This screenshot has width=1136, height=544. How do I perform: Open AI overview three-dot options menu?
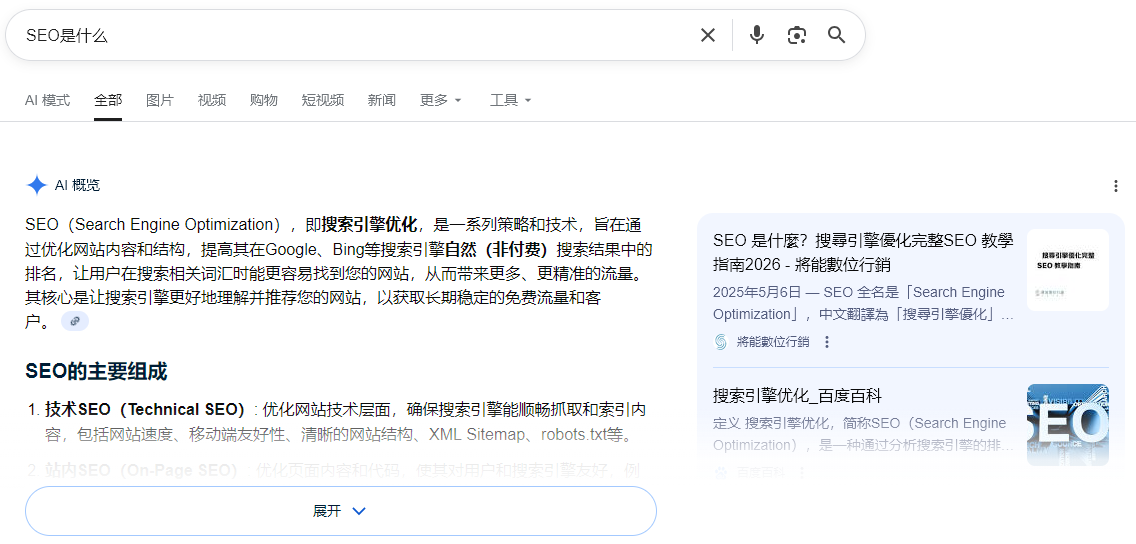[1116, 186]
